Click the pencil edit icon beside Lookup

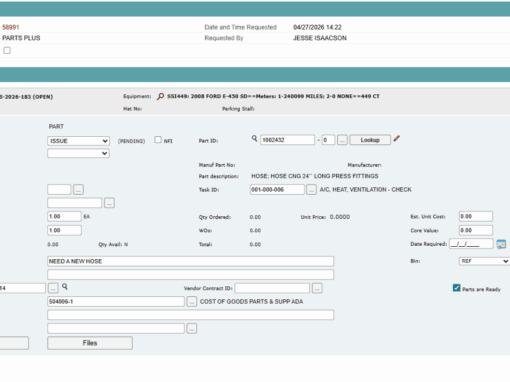[x=396, y=139]
